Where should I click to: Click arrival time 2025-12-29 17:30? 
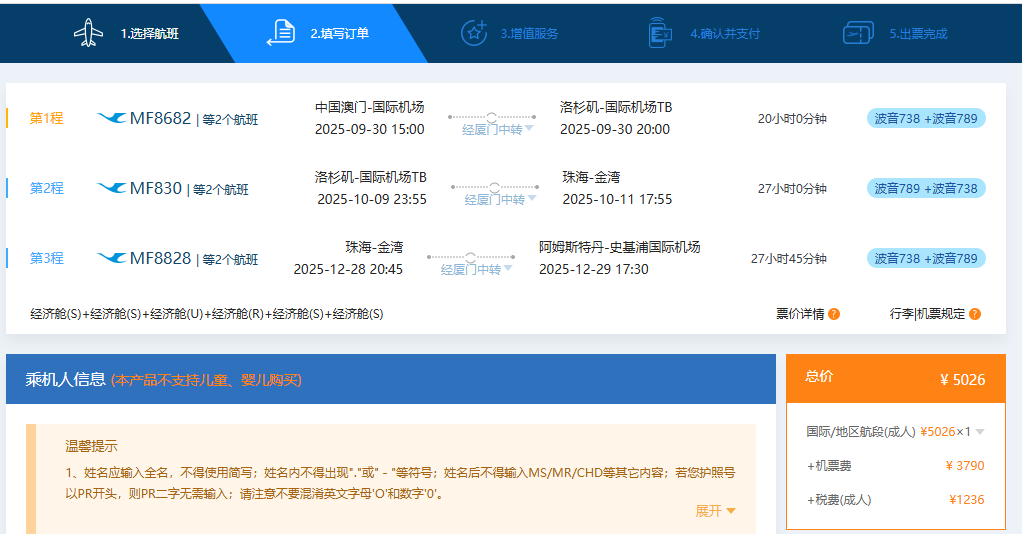pyautogui.click(x=594, y=269)
